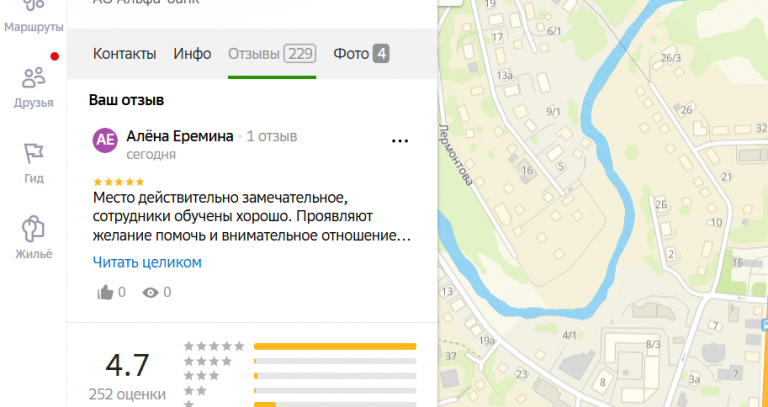This screenshot has width=768, height=407.
Task: Filter by the two-star rating bar
Action: tap(335, 391)
